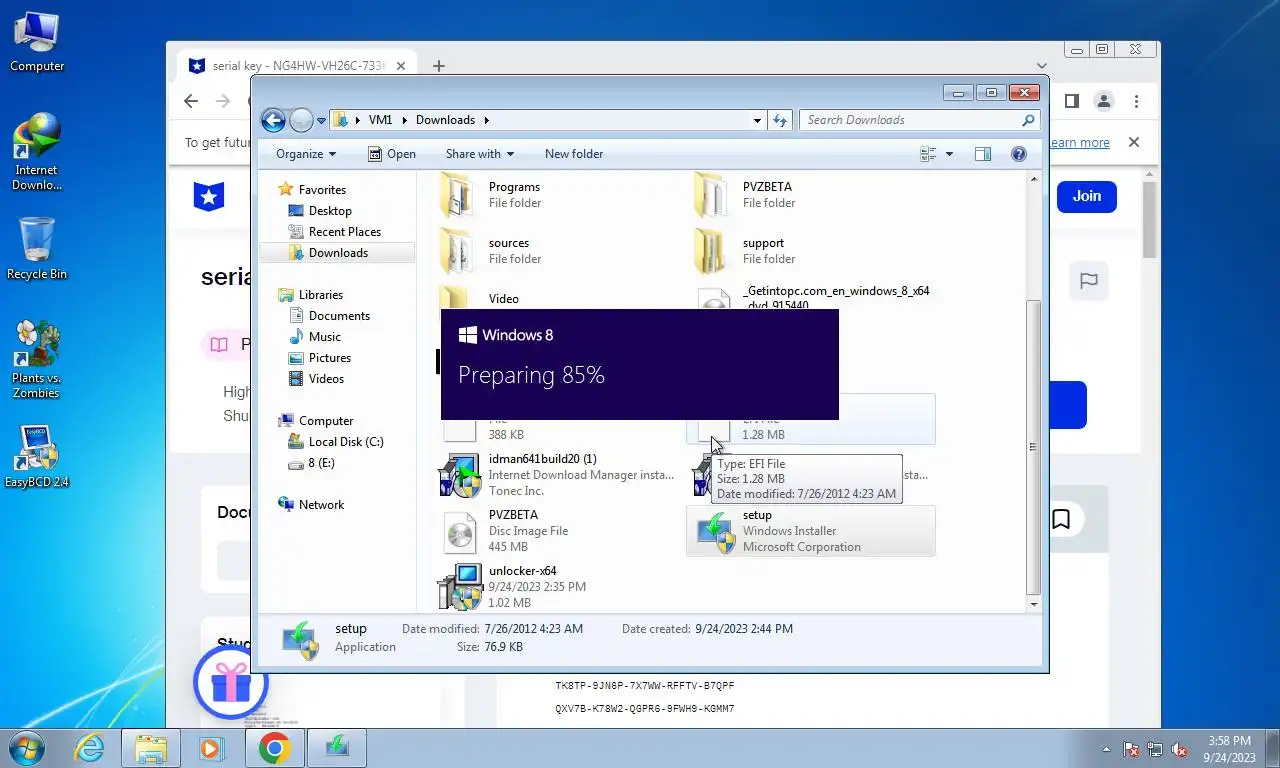Toggle the preview pane
This screenshot has height=768, width=1280.
[x=983, y=154]
